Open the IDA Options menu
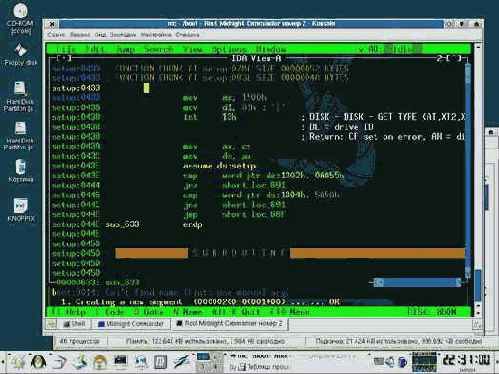499x374 pixels. tap(229, 49)
